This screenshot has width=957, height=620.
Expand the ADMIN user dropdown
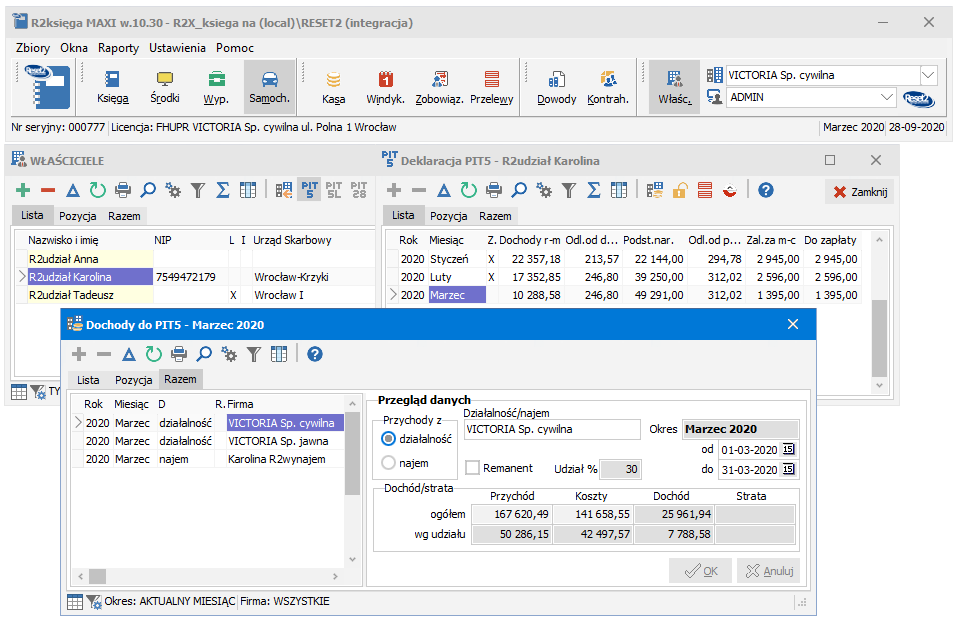[x=886, y=97]
